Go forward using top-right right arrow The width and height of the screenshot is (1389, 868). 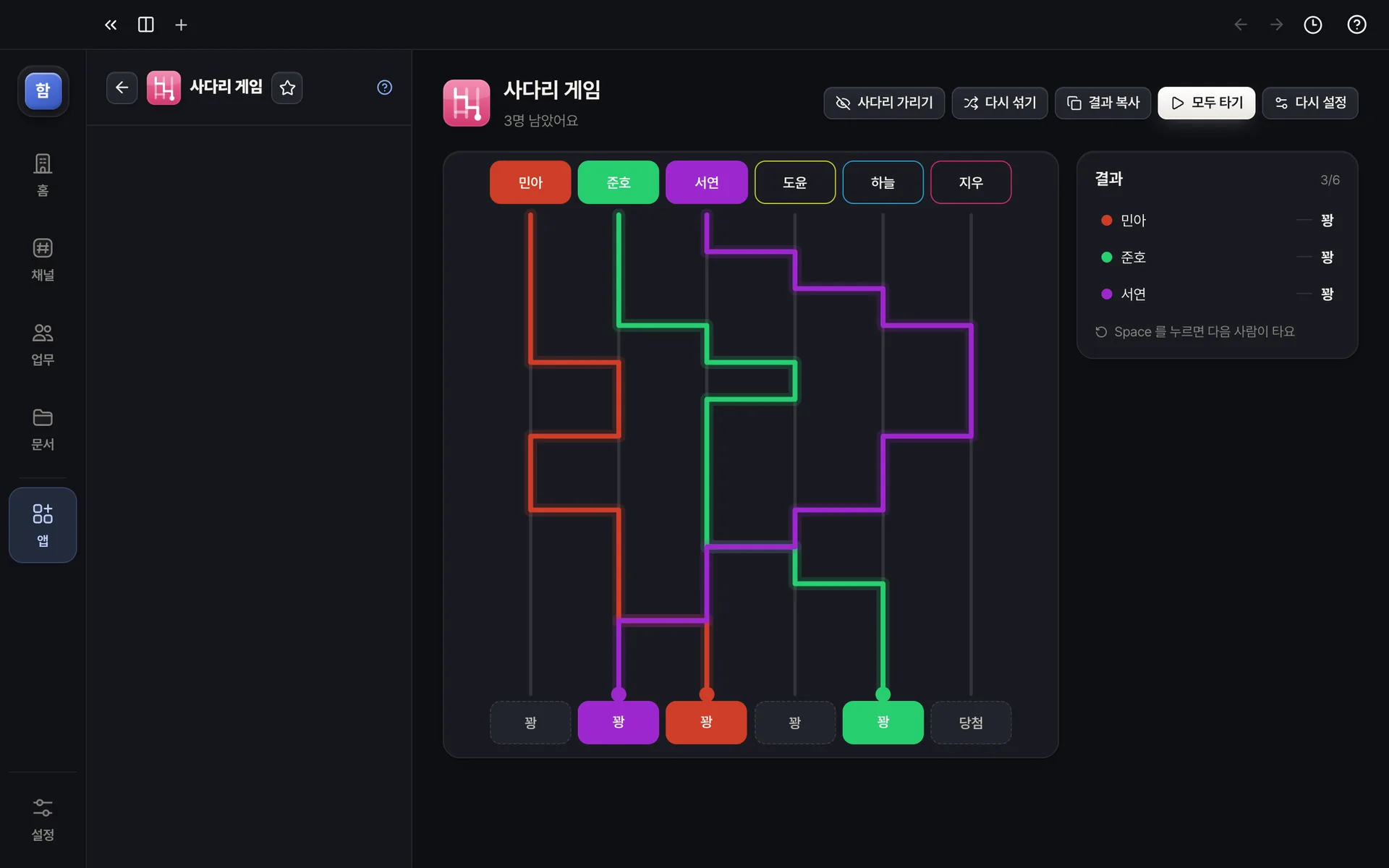1276,25
